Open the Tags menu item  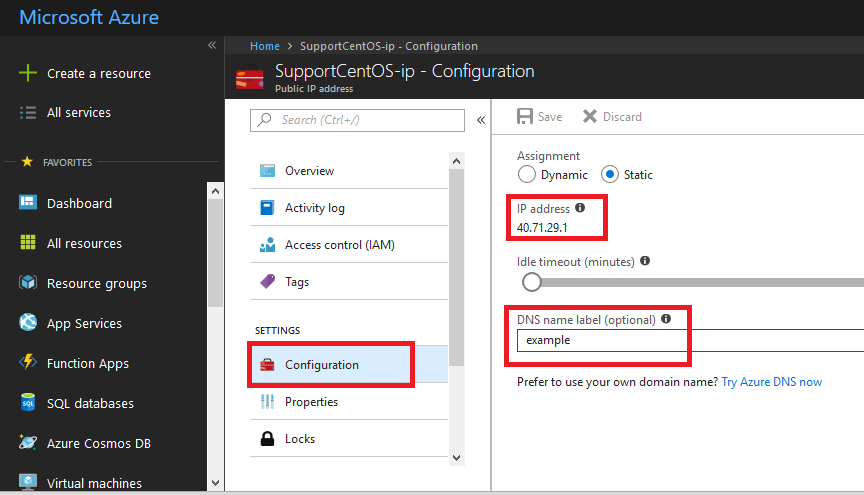point(349,282)
